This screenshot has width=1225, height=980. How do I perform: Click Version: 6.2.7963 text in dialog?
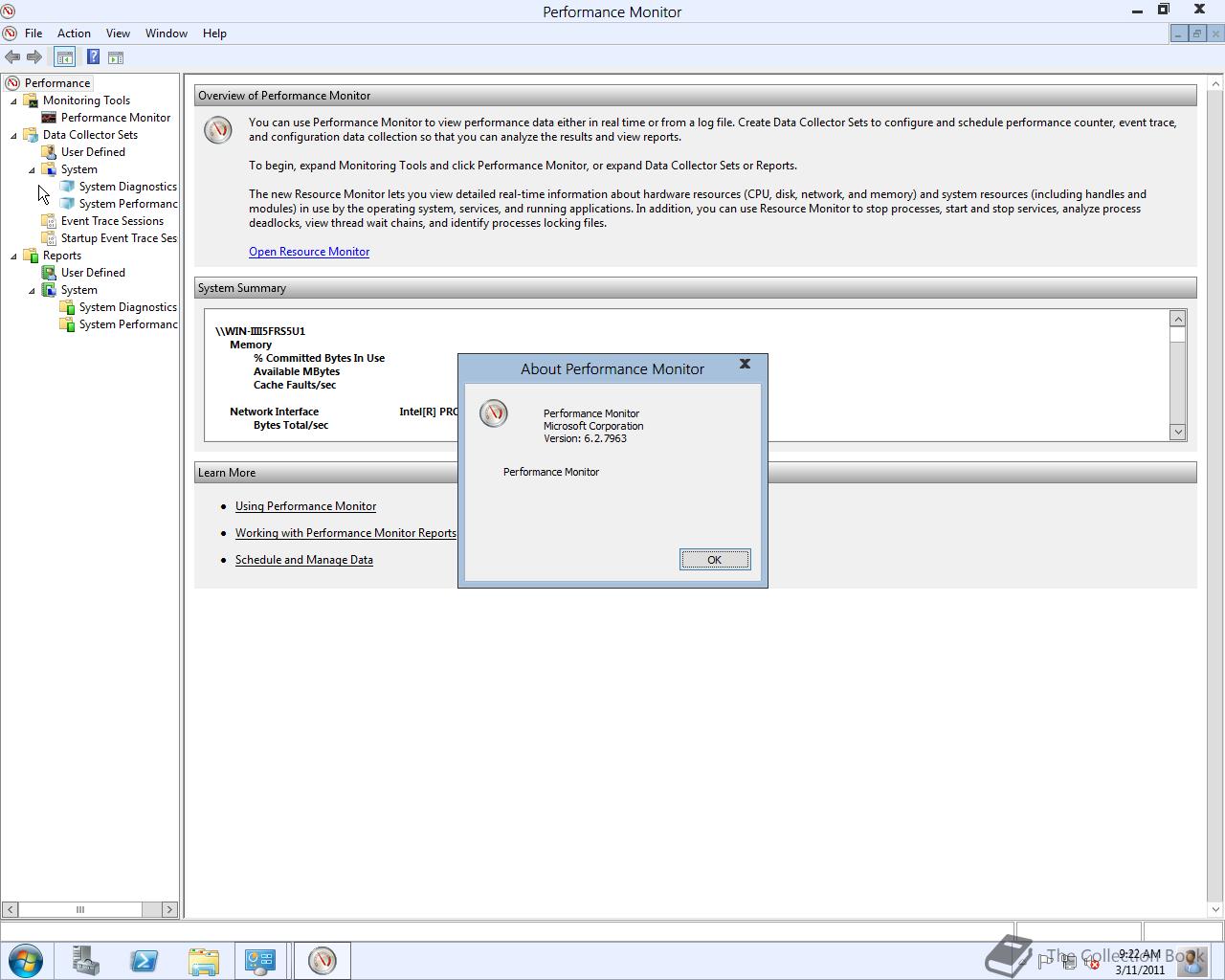[x=585, y=438]
